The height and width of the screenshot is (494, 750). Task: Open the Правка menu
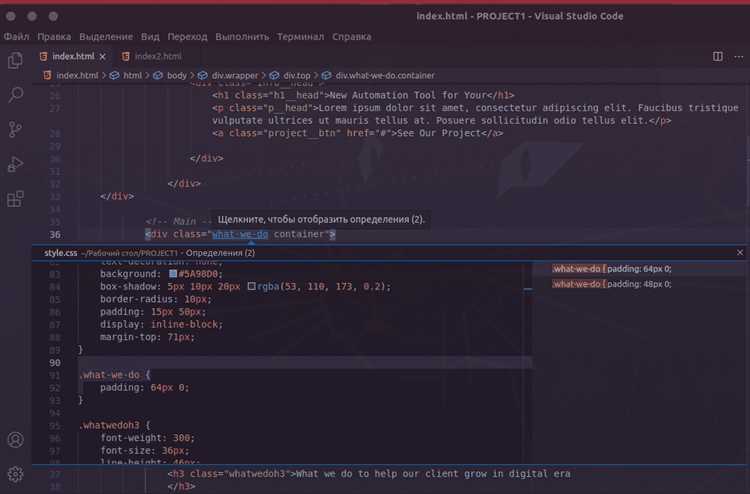tap(54, 37)
